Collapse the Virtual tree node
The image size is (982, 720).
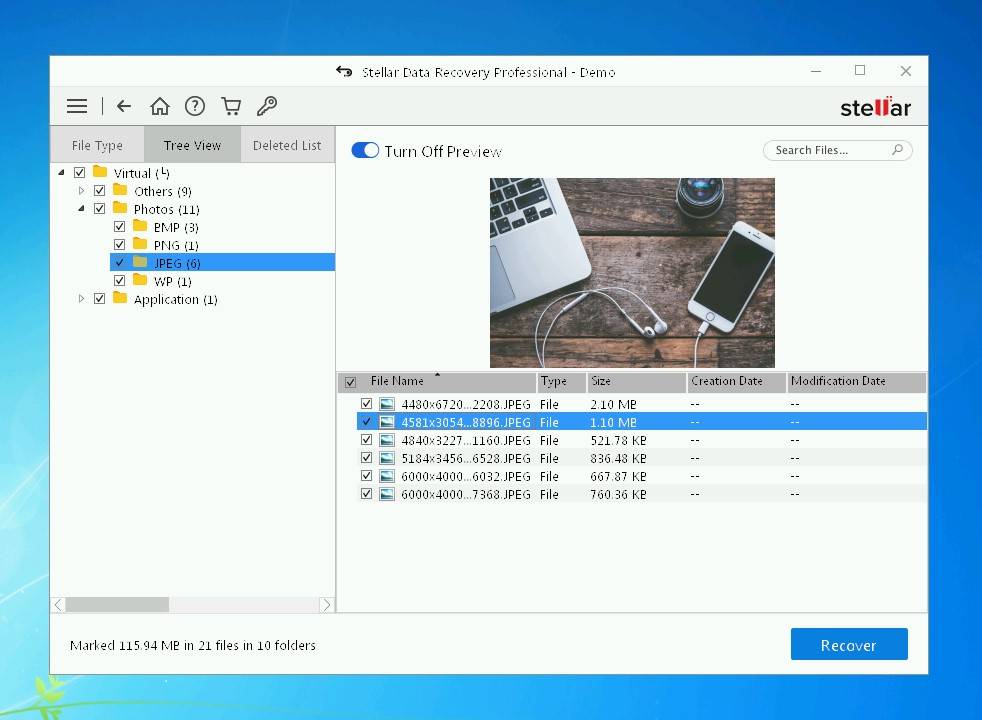(x=61, y=172)
